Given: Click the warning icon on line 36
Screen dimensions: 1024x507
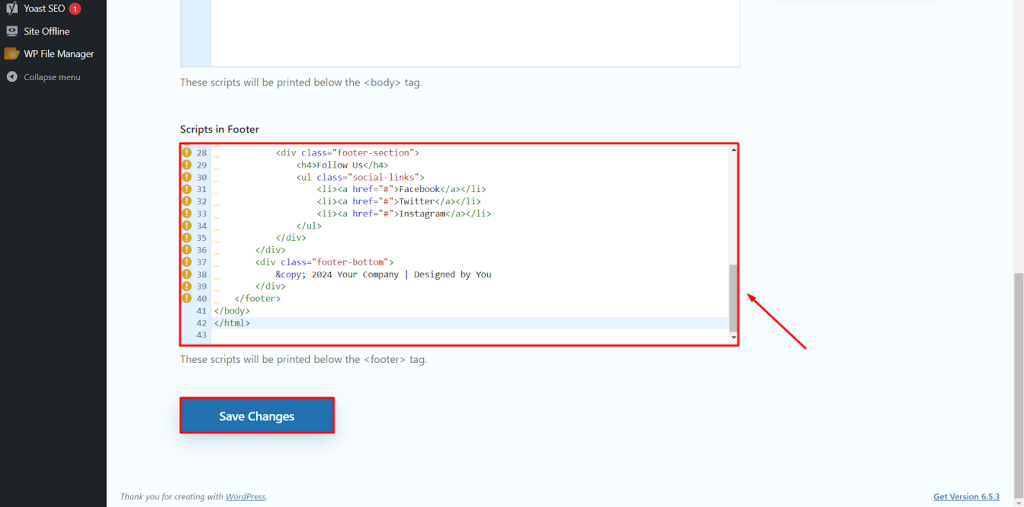Looking at the screenshot, I should [x=187, y=250].
